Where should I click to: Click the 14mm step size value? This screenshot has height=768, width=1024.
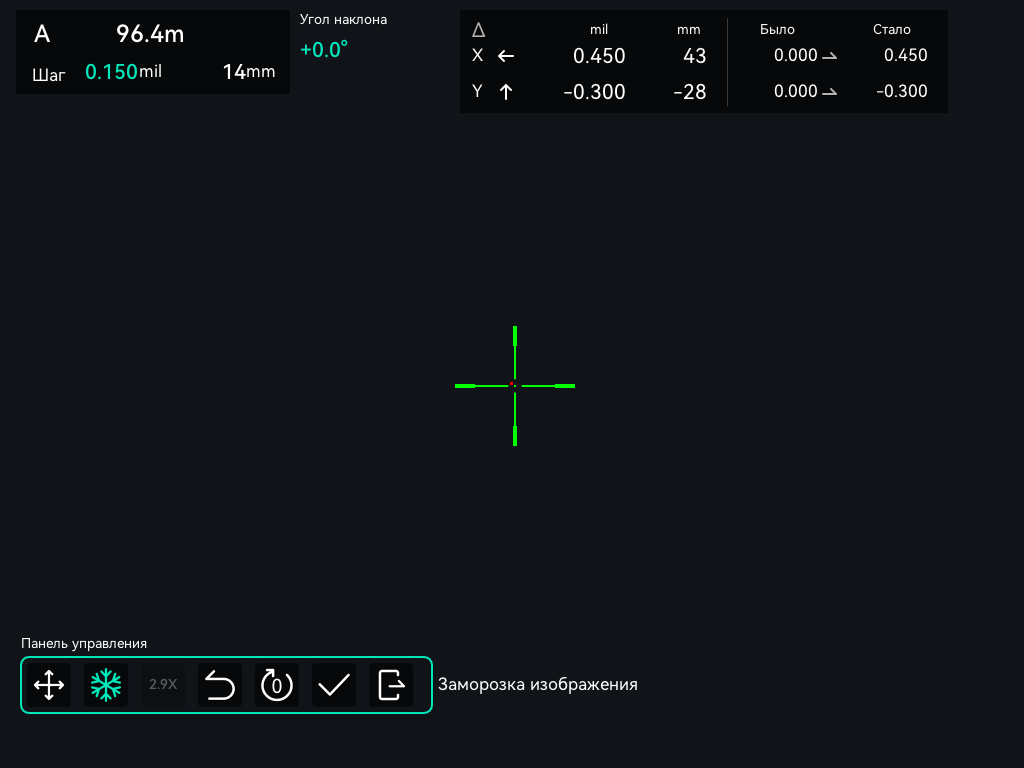pyautogui.click(x=249, y=72)
